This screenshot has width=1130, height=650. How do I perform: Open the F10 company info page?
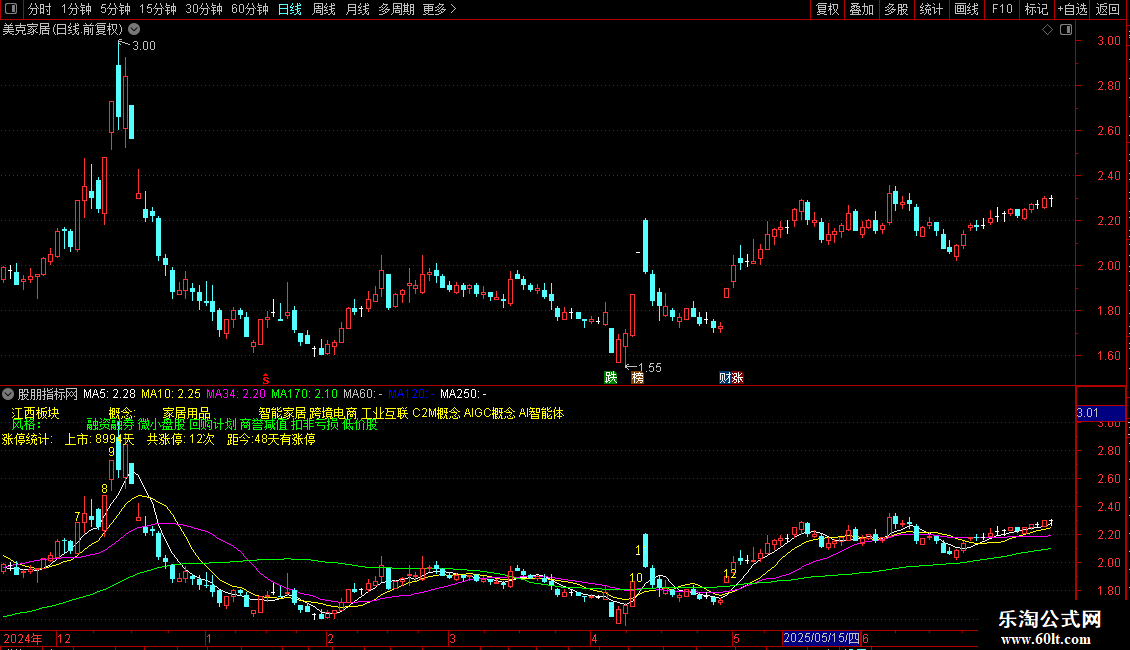pos(1002,9)
